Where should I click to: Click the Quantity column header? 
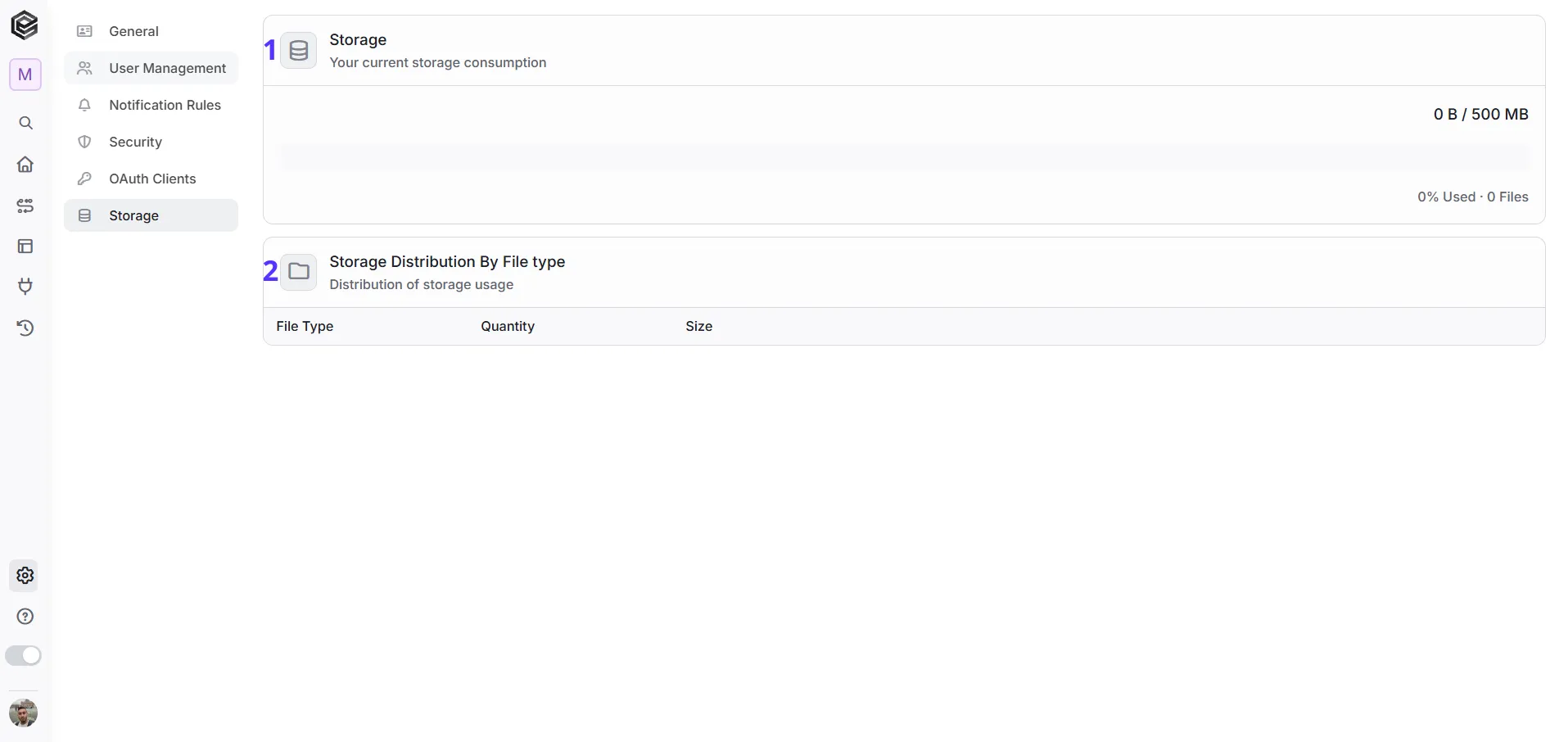pos(508,326)
